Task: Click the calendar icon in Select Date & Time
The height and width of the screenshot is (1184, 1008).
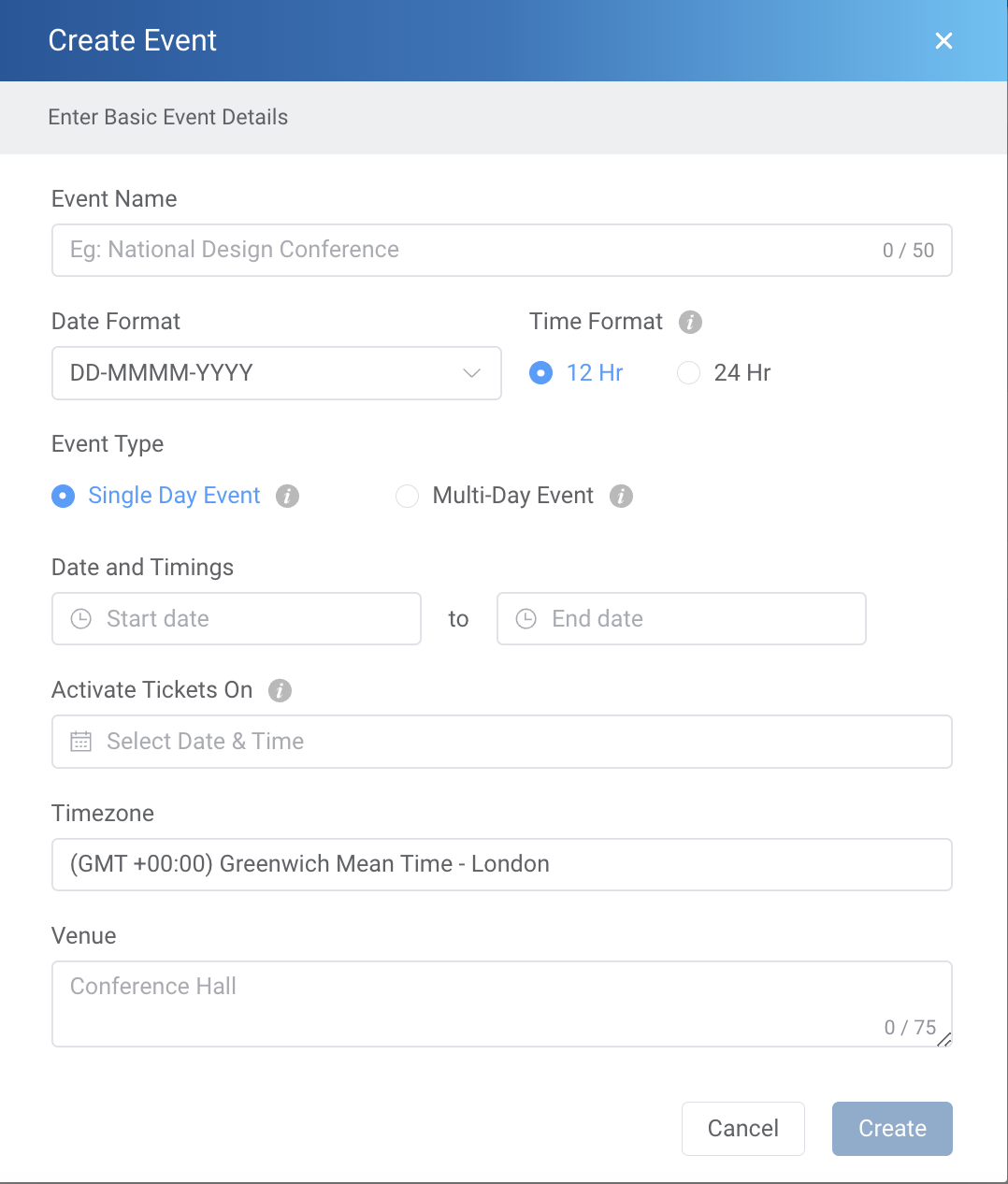Action: (80, 741)
